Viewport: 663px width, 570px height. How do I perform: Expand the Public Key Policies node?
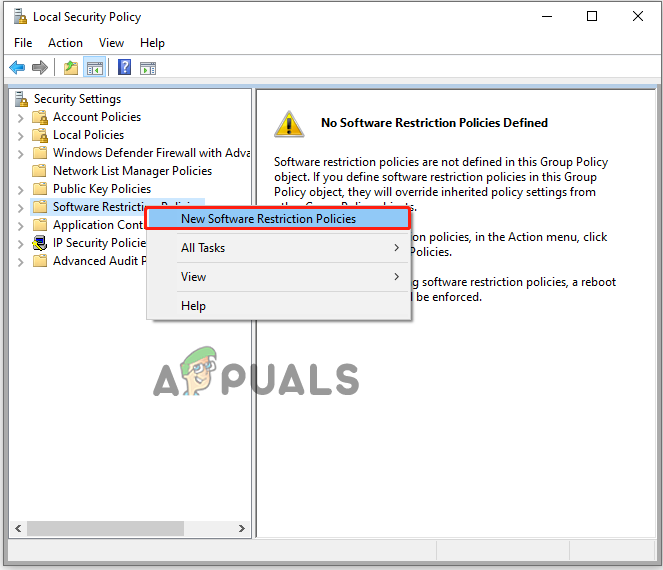click(20, 190)
